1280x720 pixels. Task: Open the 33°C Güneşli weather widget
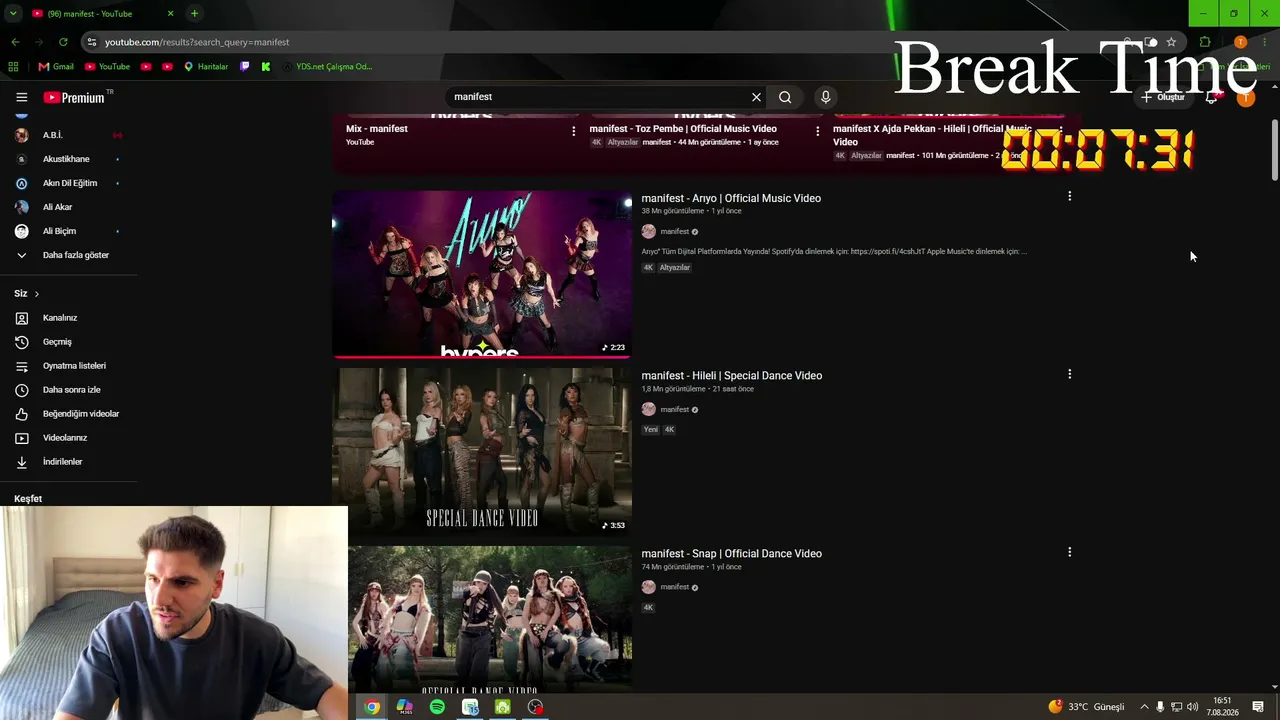click(x=1086, y=707)
